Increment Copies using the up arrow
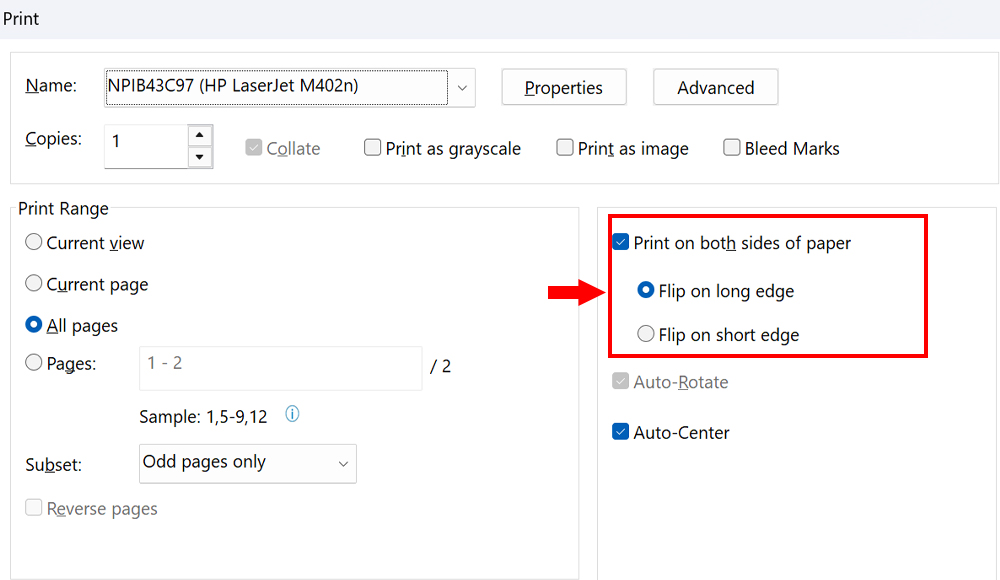This screenshot has height=580, width=1000. point(200,134)
